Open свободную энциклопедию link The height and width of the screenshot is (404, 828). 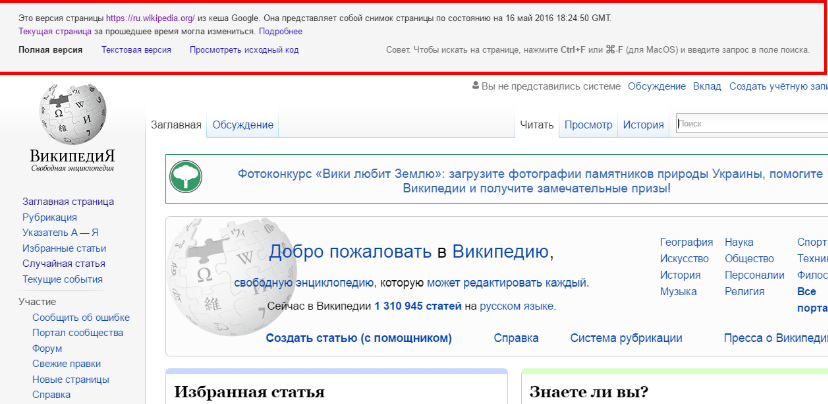coord(304,283)
